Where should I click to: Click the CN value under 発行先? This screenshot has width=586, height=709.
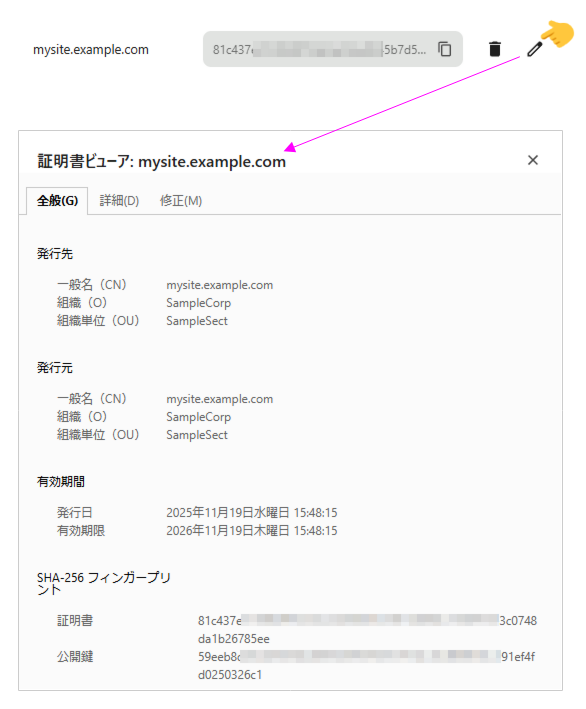point(220,285)
